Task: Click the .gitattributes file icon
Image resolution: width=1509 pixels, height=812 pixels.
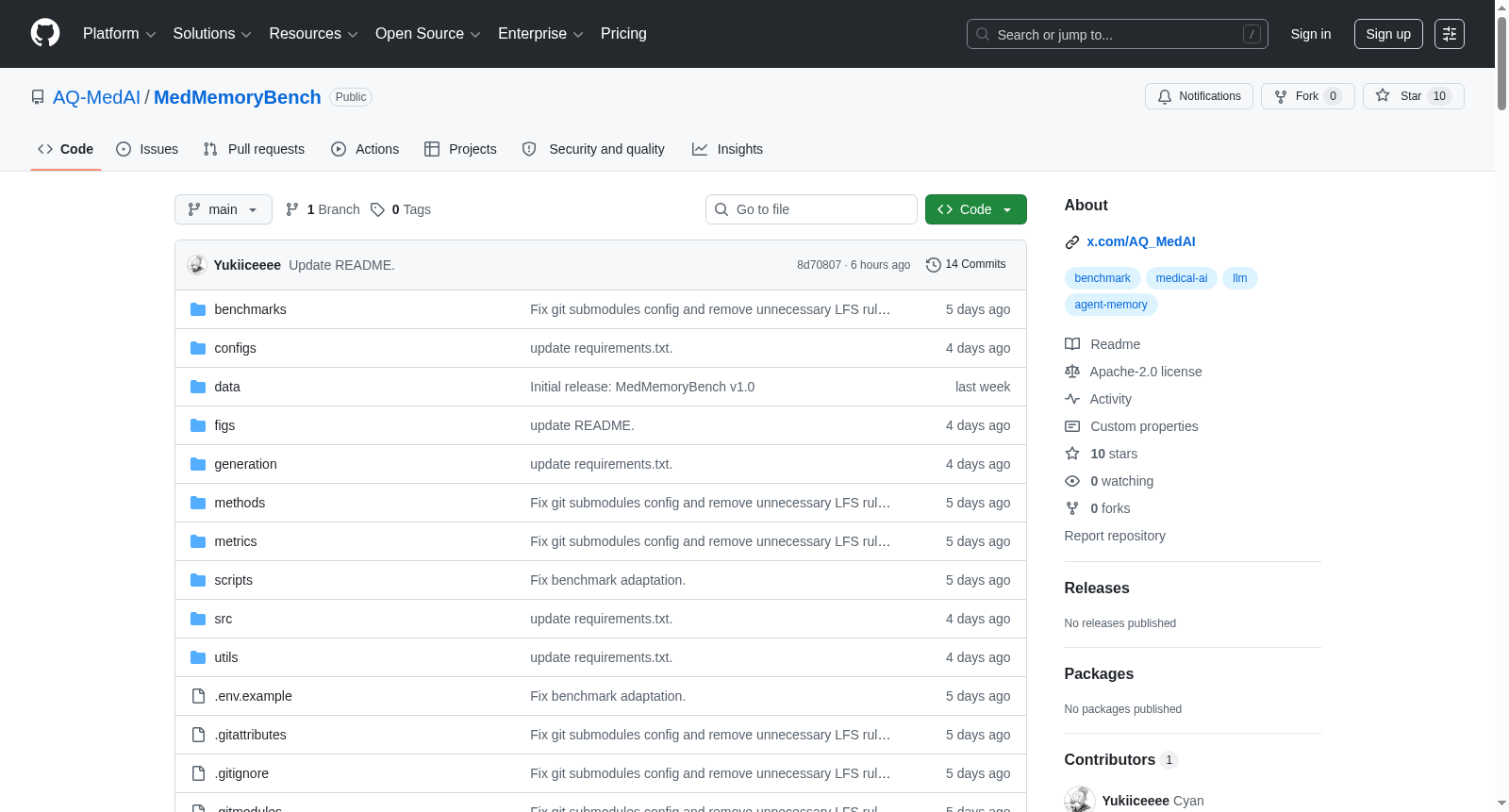Action: point(198,735)
